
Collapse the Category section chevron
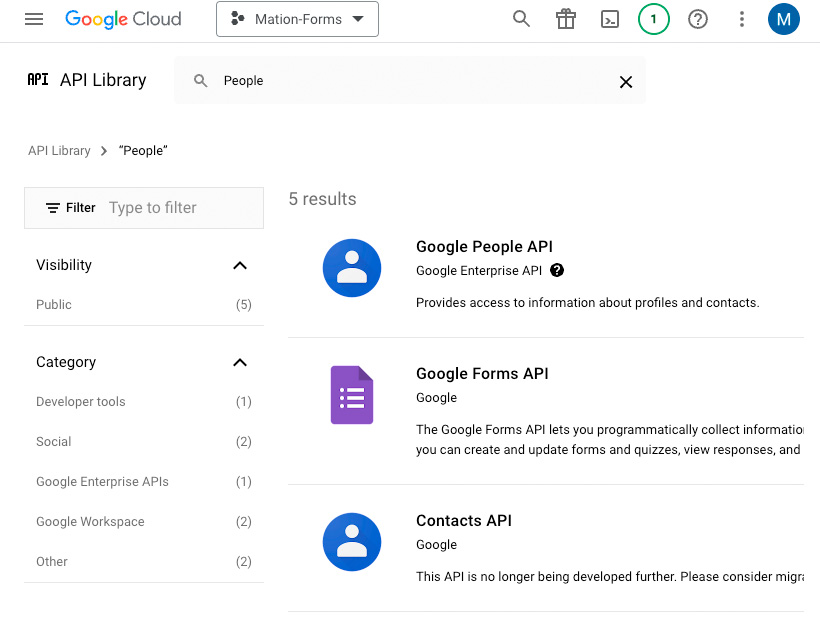pos(240,362)
